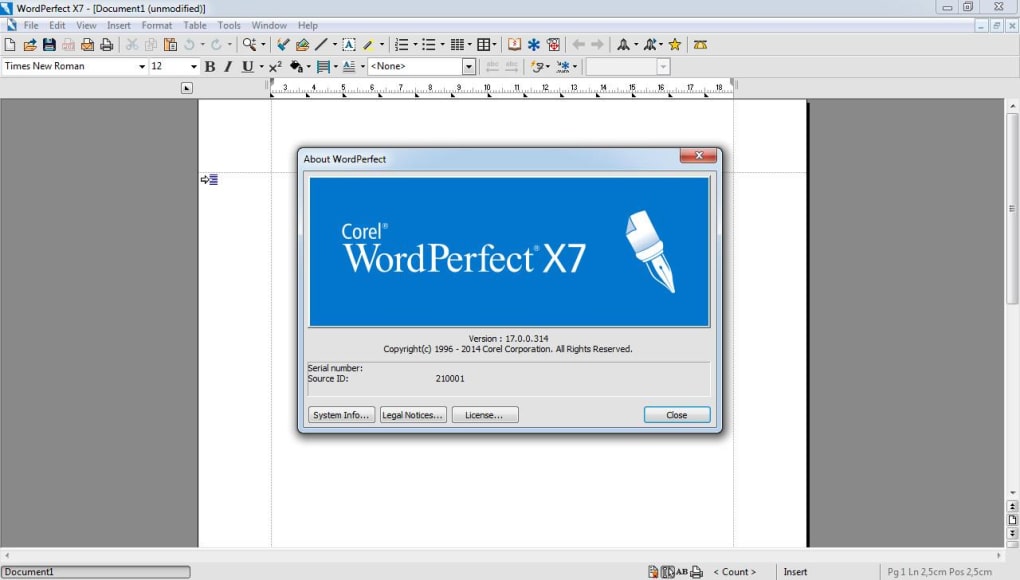Expand the styles list showing None
This screenshot has height=580, width=1020.
point(468,66)
